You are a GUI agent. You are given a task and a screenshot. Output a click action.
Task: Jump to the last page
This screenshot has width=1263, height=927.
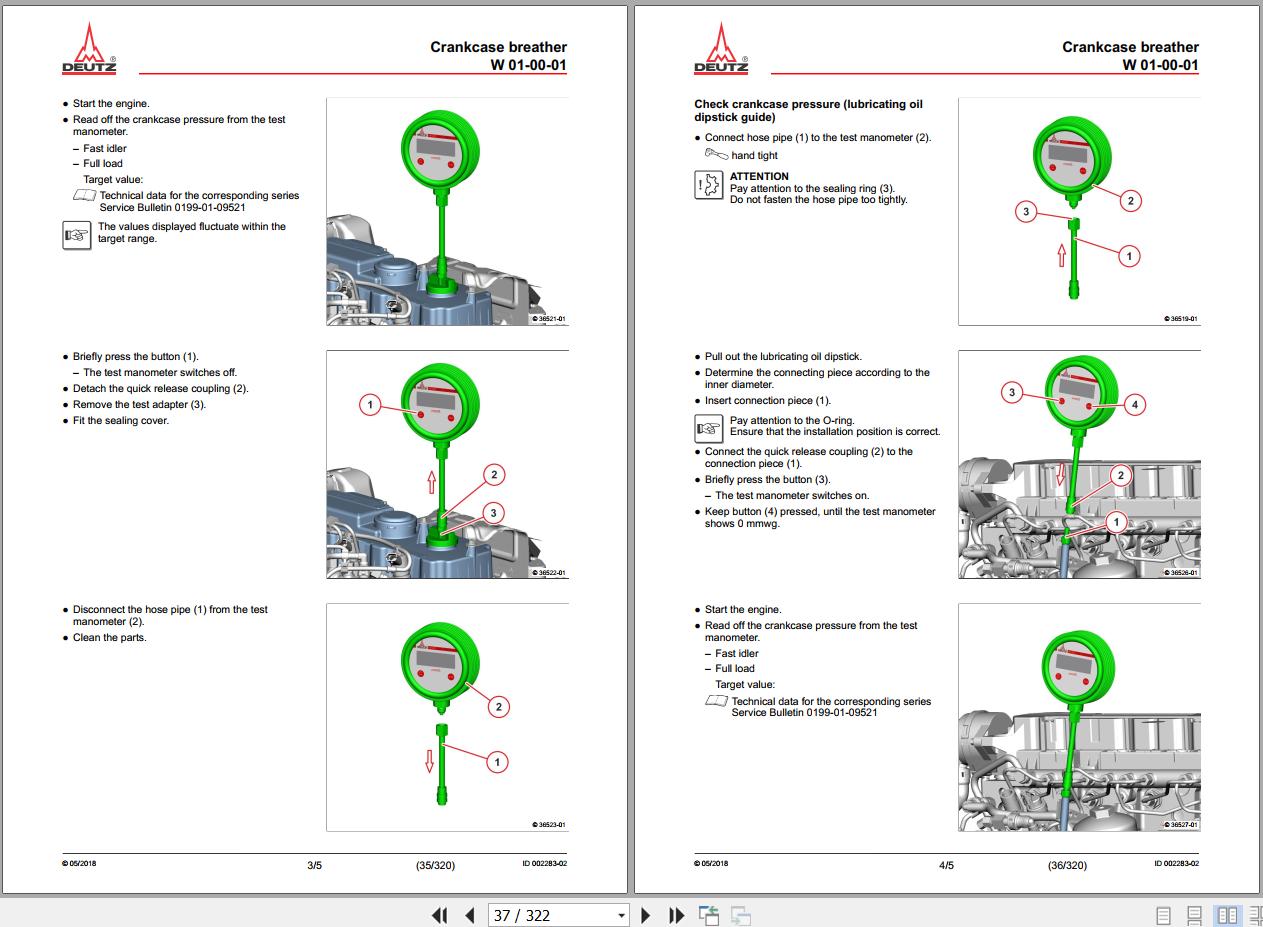[677, 915]
